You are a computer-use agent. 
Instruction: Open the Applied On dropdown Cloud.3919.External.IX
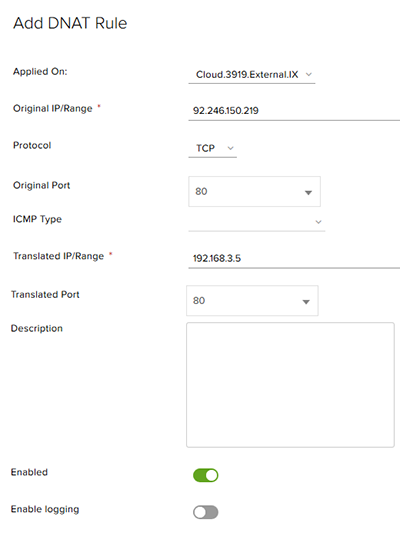click(251, 74)
